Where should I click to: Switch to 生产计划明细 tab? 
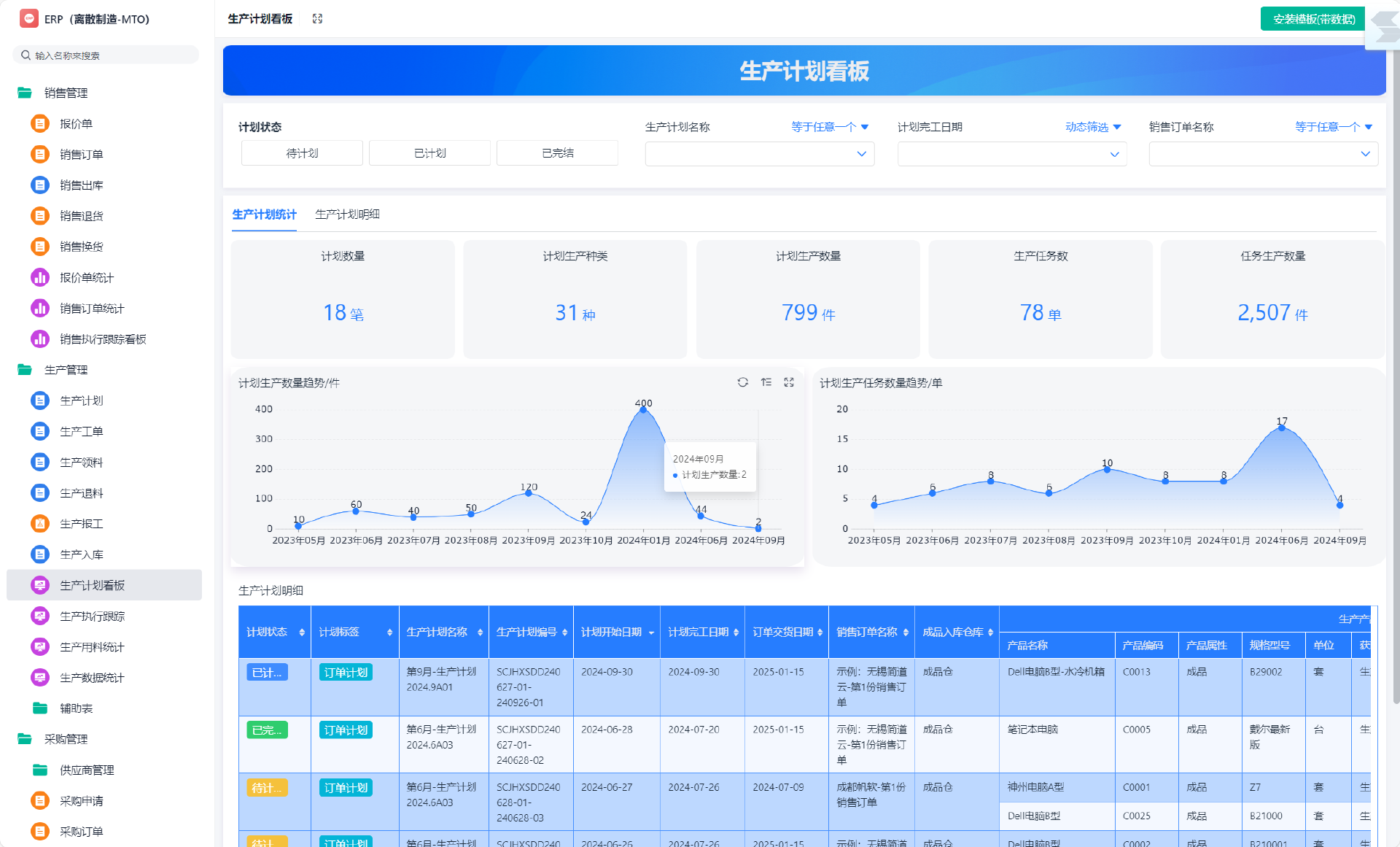point(347,214)
